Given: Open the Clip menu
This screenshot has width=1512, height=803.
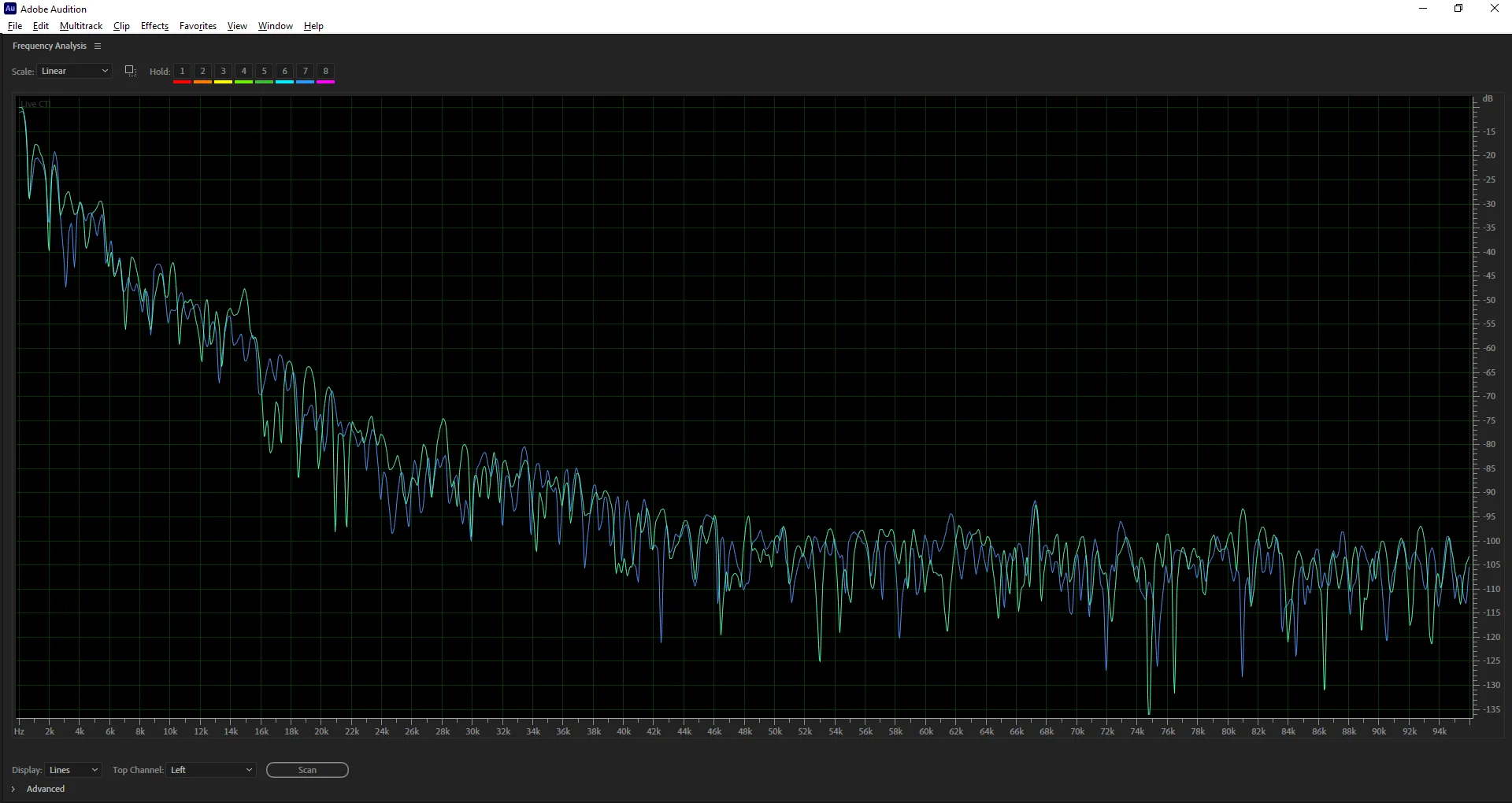Looking at the screenshot, I should (x=121, y=26).
